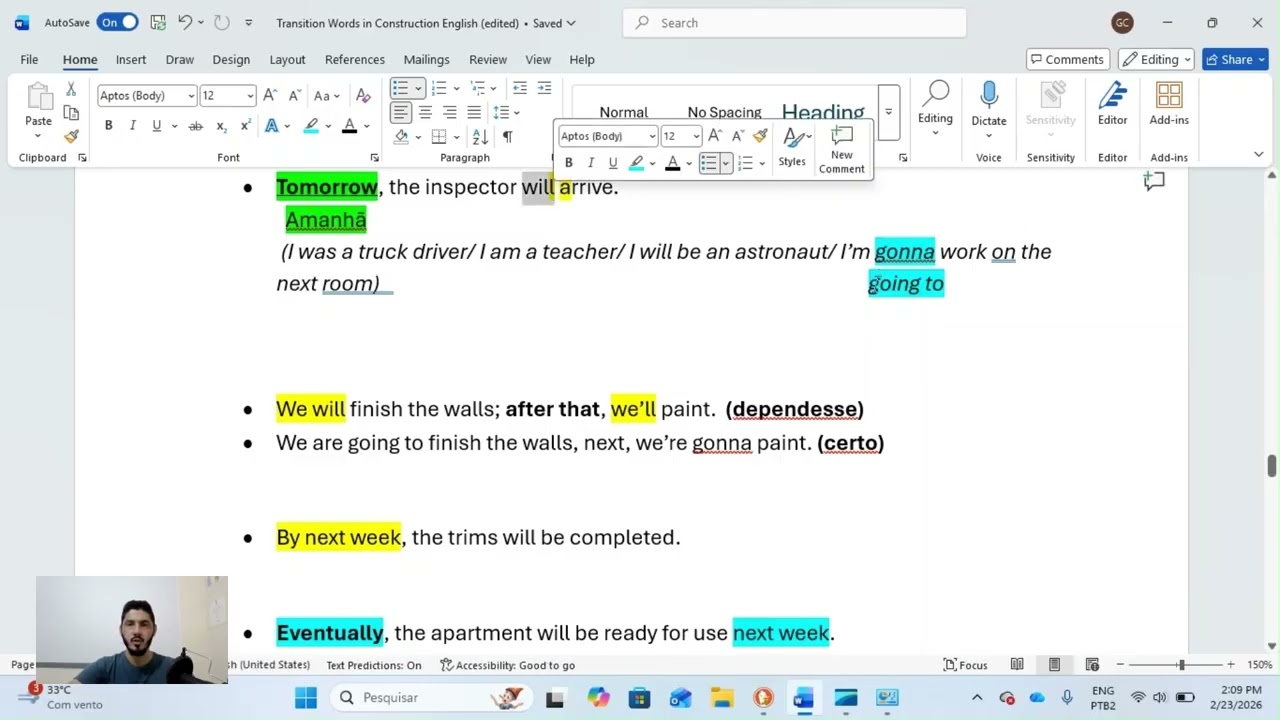Expand line spacing options
The image size is (1280, 720).
504,112
